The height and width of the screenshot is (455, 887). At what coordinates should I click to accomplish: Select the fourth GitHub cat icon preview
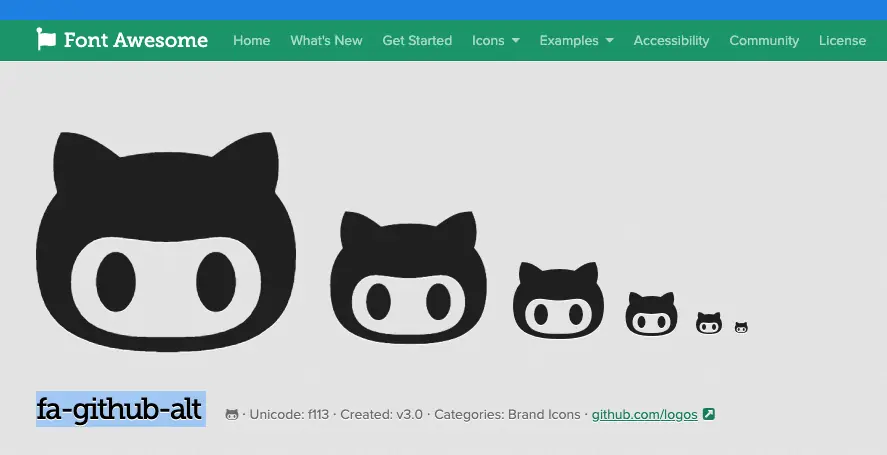[x=652, y=314]
